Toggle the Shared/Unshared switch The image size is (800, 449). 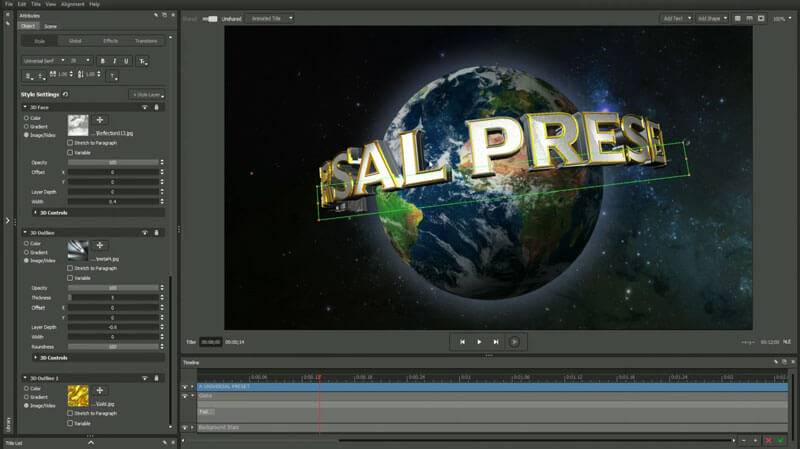pyautogui.click(x=210, y=19)
